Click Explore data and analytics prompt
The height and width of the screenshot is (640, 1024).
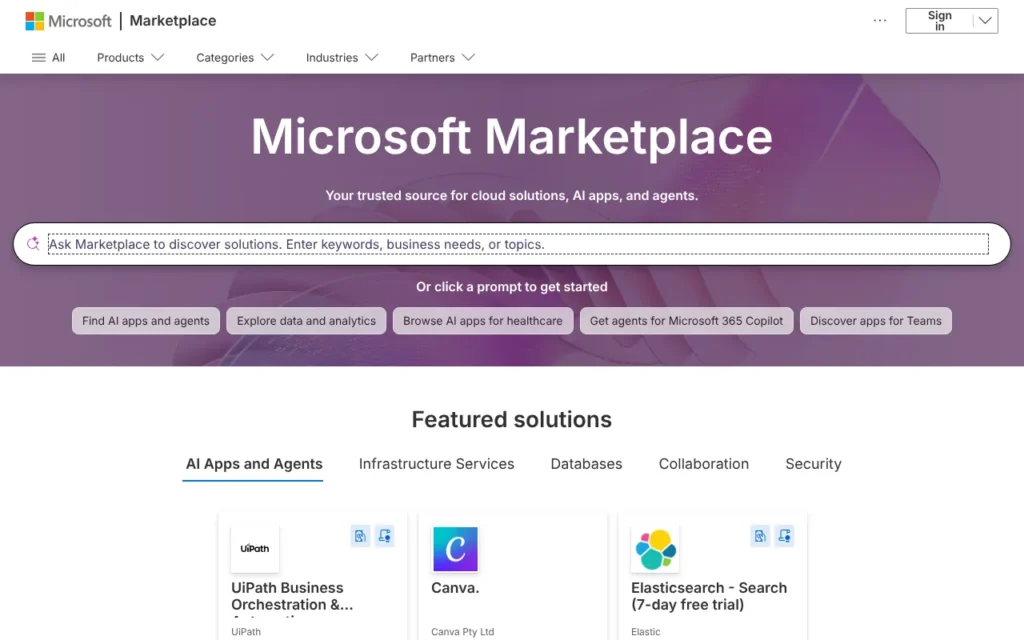306,321
